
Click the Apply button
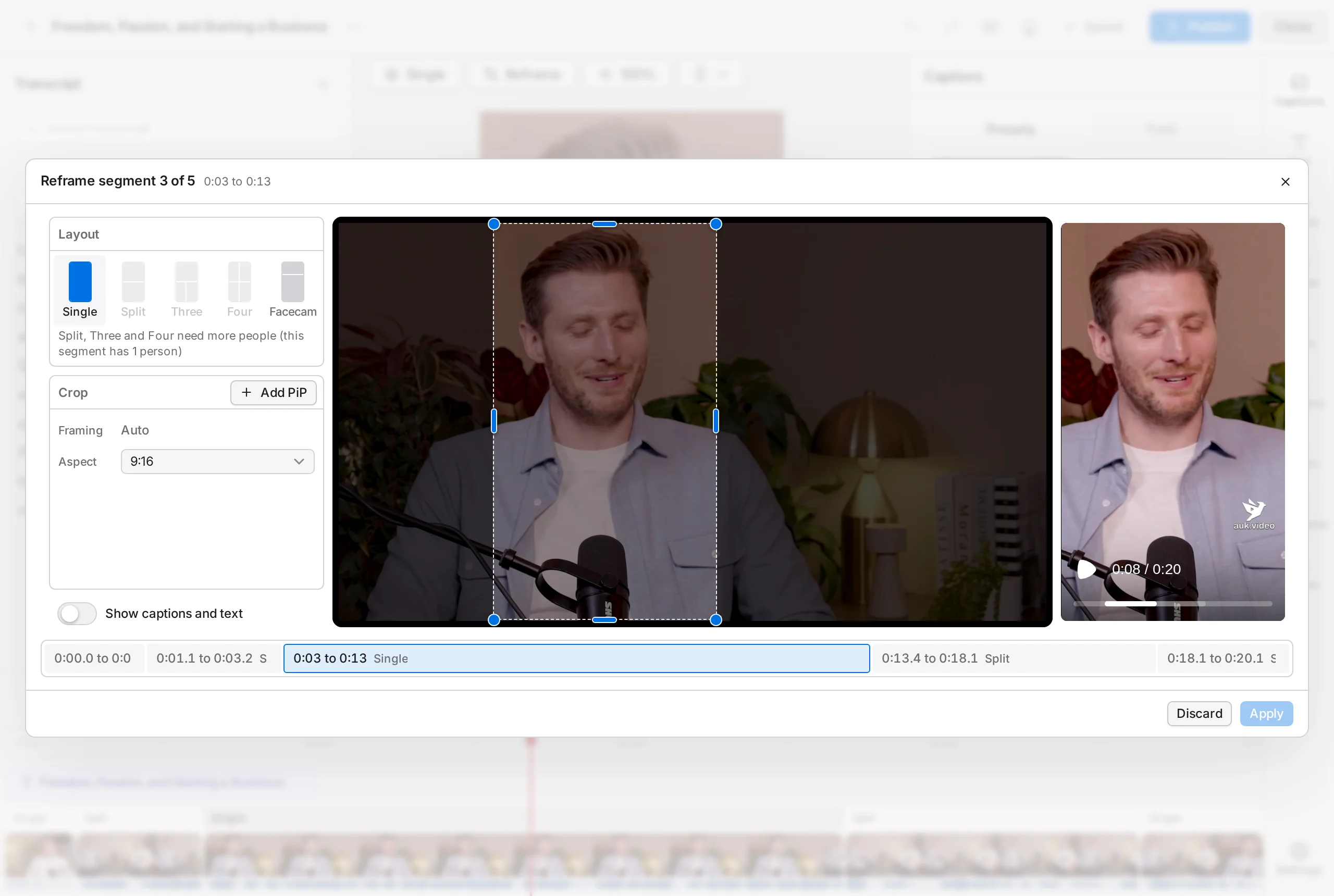pyautogui.click(x=1266, y=713)
